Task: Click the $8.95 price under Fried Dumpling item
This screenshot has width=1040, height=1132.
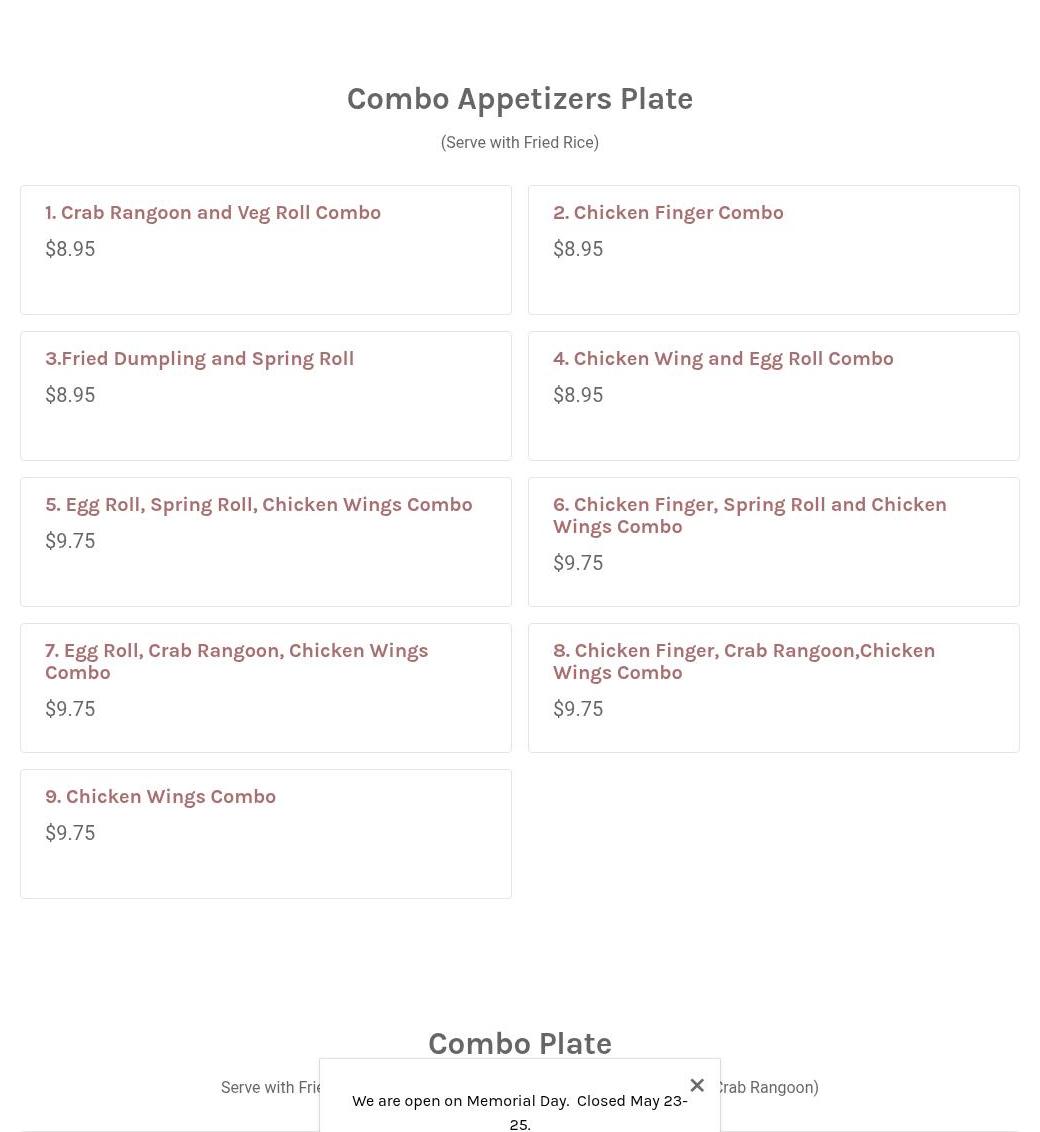Action: (x=70, y=395)
